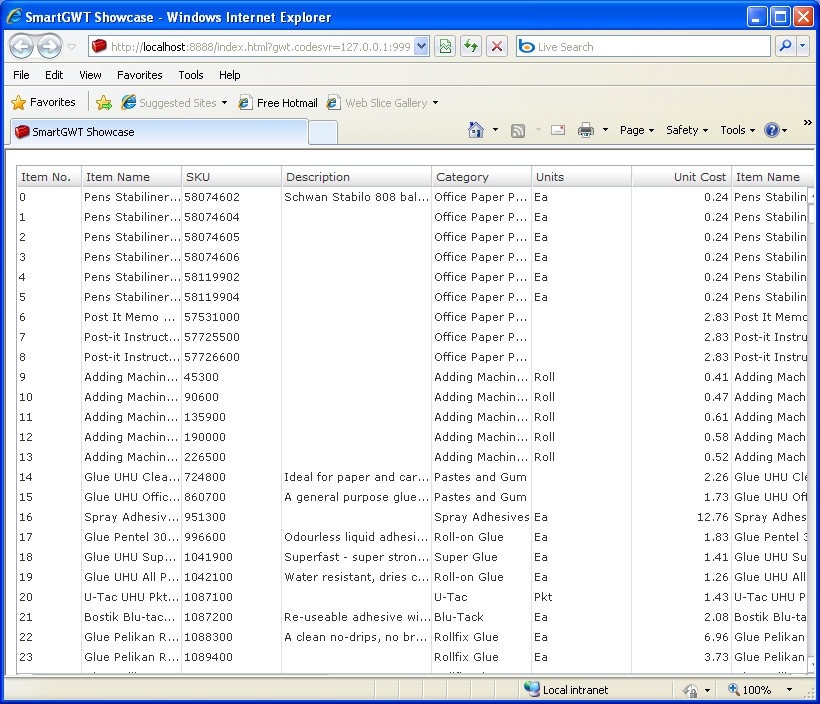Open the Tools menu in menu bar
The image size is (820, 704).
(191, 75)
